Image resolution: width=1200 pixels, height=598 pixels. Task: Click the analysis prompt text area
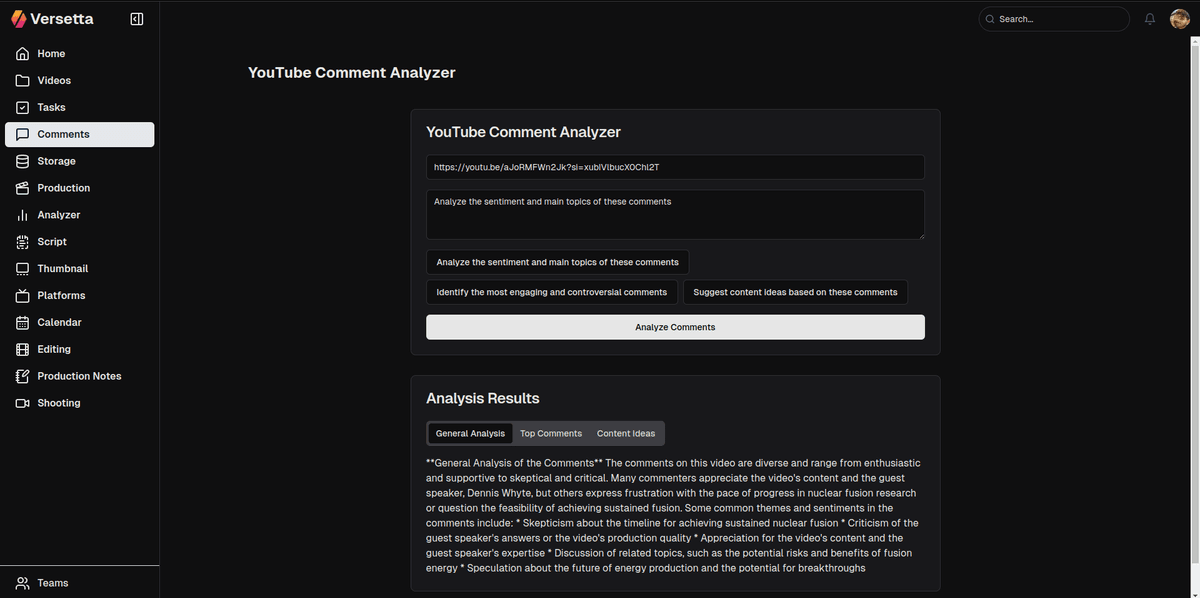[675, 215]
